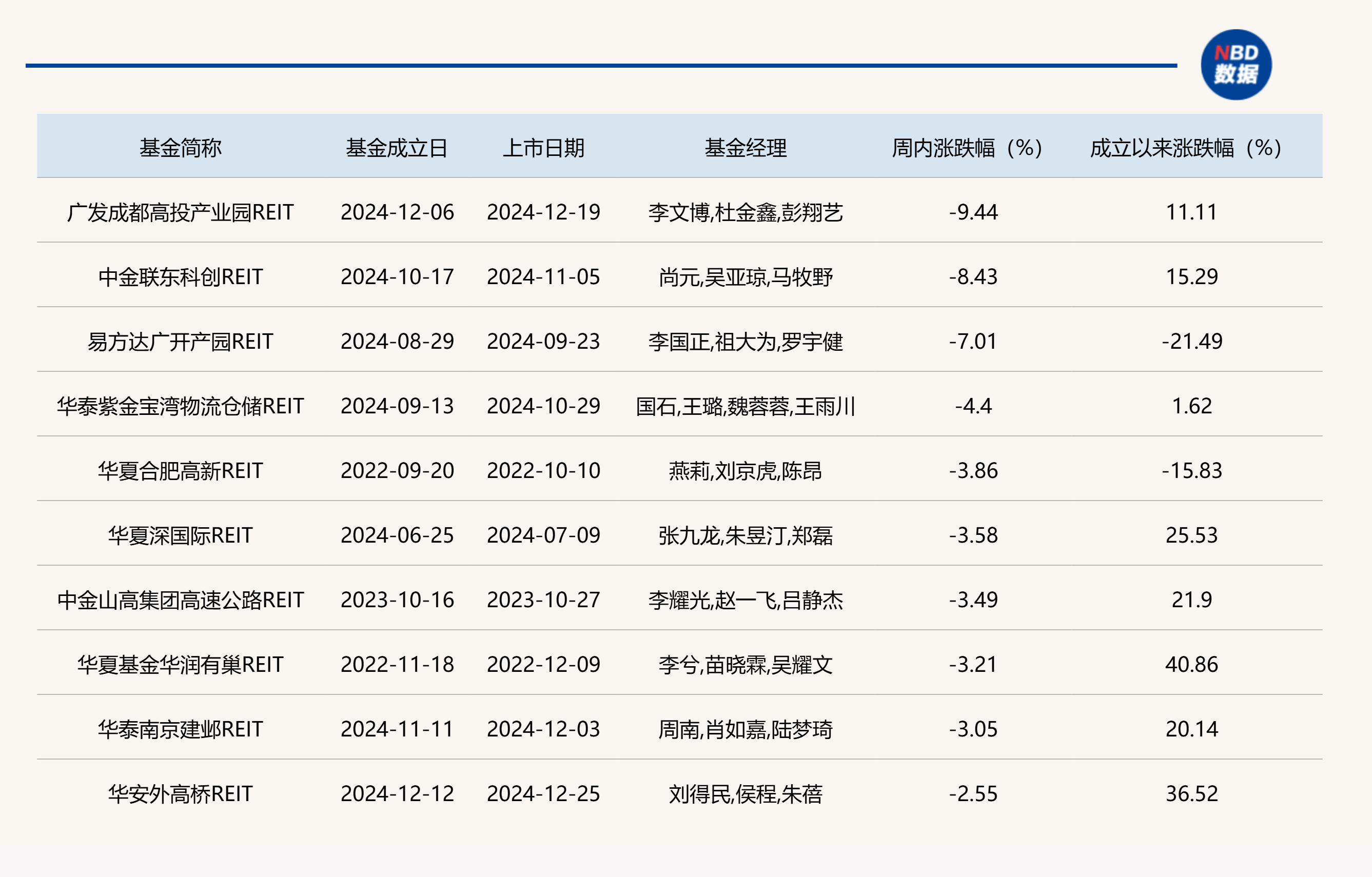Click the 基金成立日 column header
This screenshot has height=877, width=1372.
coord(397,148)
